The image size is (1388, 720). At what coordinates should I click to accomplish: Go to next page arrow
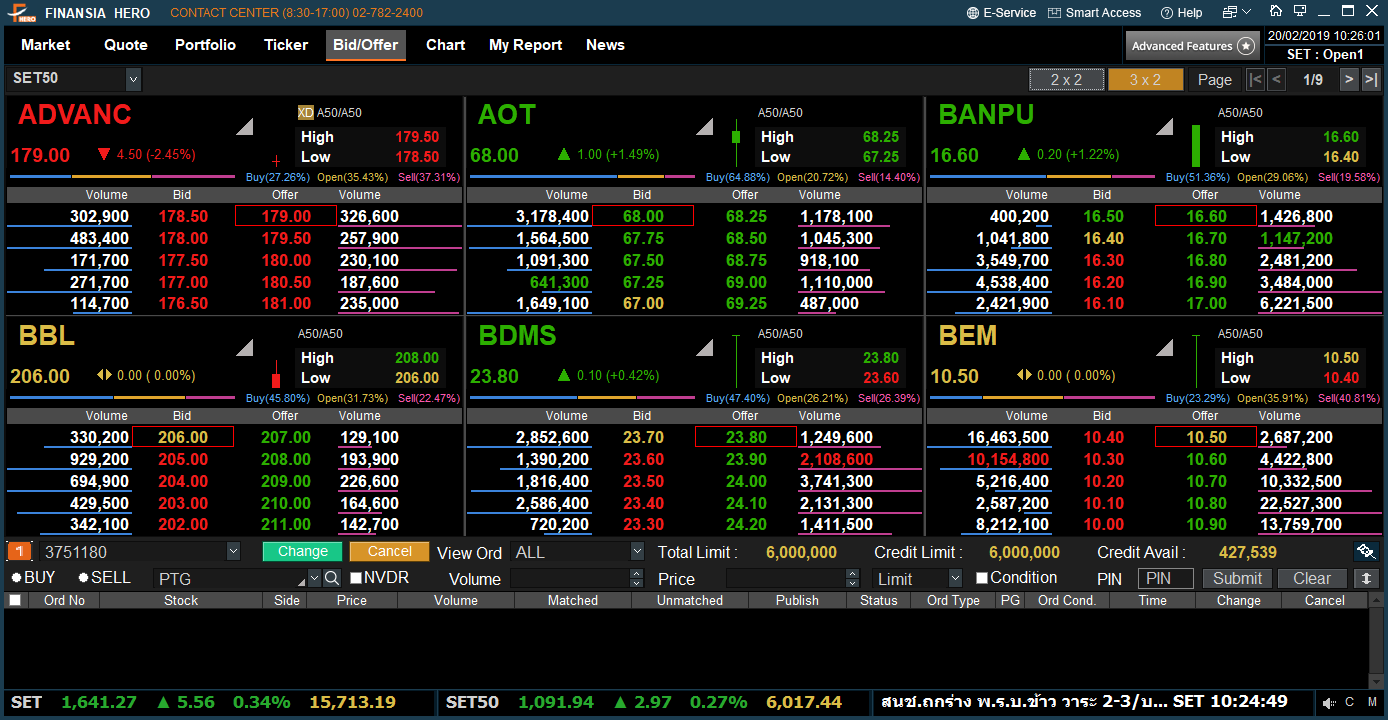click(x=1349, y=80)
